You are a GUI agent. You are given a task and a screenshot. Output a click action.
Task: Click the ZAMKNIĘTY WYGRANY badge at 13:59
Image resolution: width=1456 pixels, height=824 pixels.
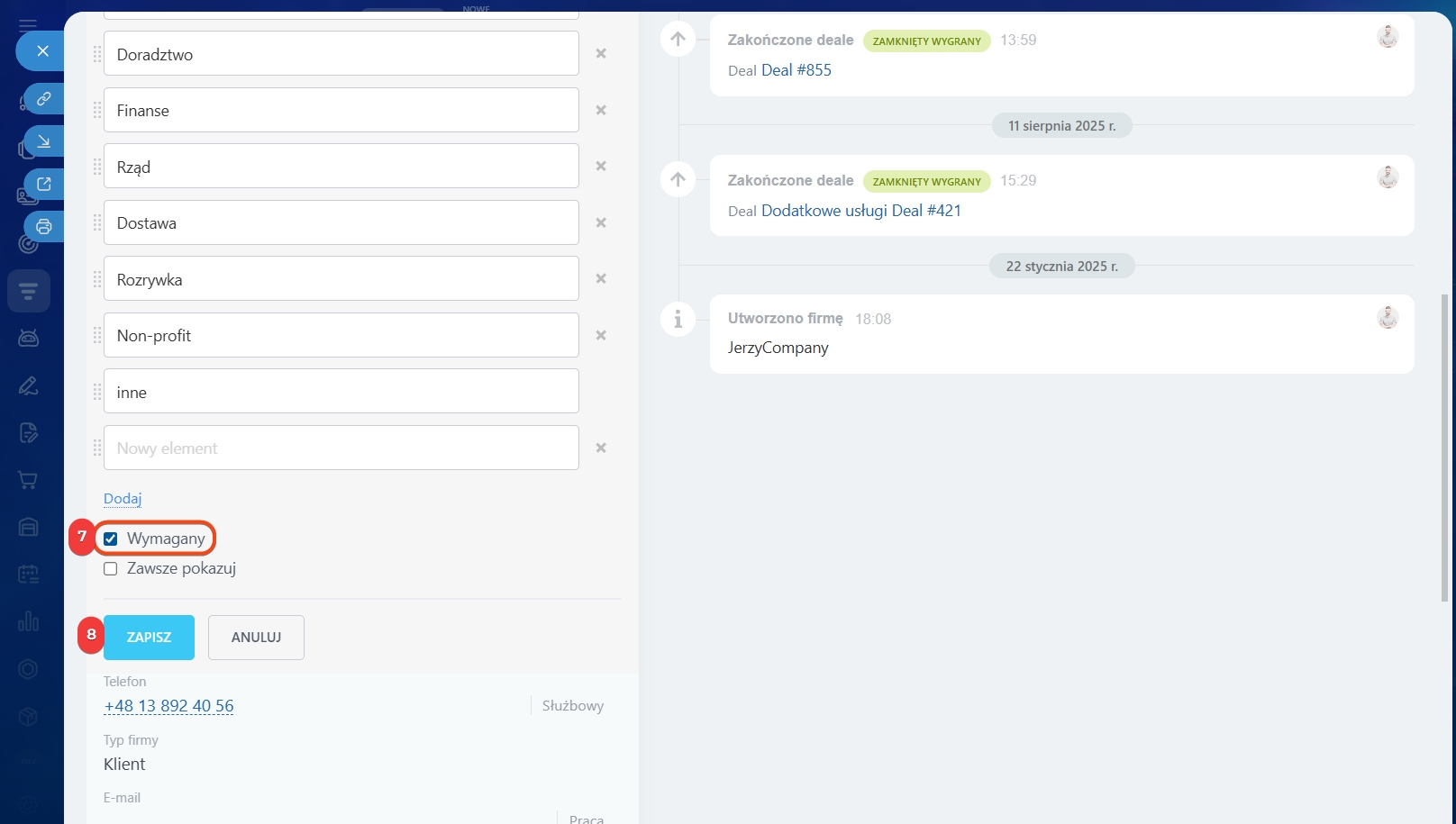[927, 41]
